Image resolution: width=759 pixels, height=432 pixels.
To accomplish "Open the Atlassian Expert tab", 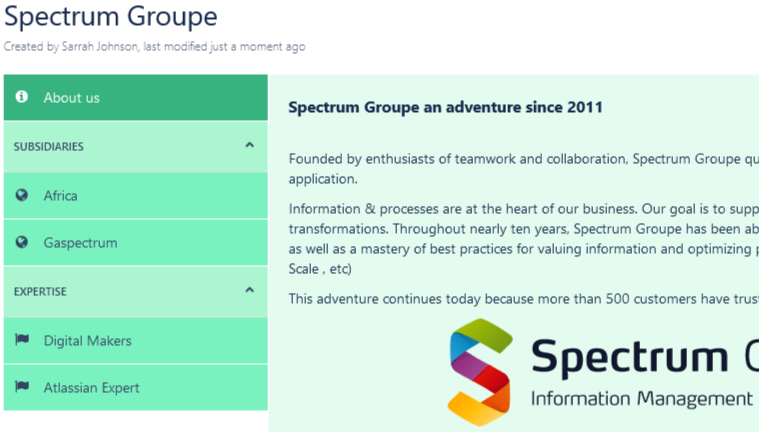I will (x=91, y=388).
